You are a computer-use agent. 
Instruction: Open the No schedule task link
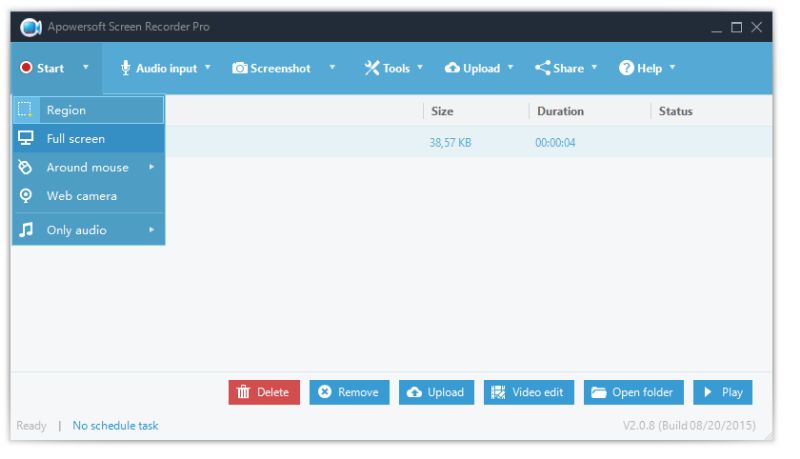pos(115,425)
